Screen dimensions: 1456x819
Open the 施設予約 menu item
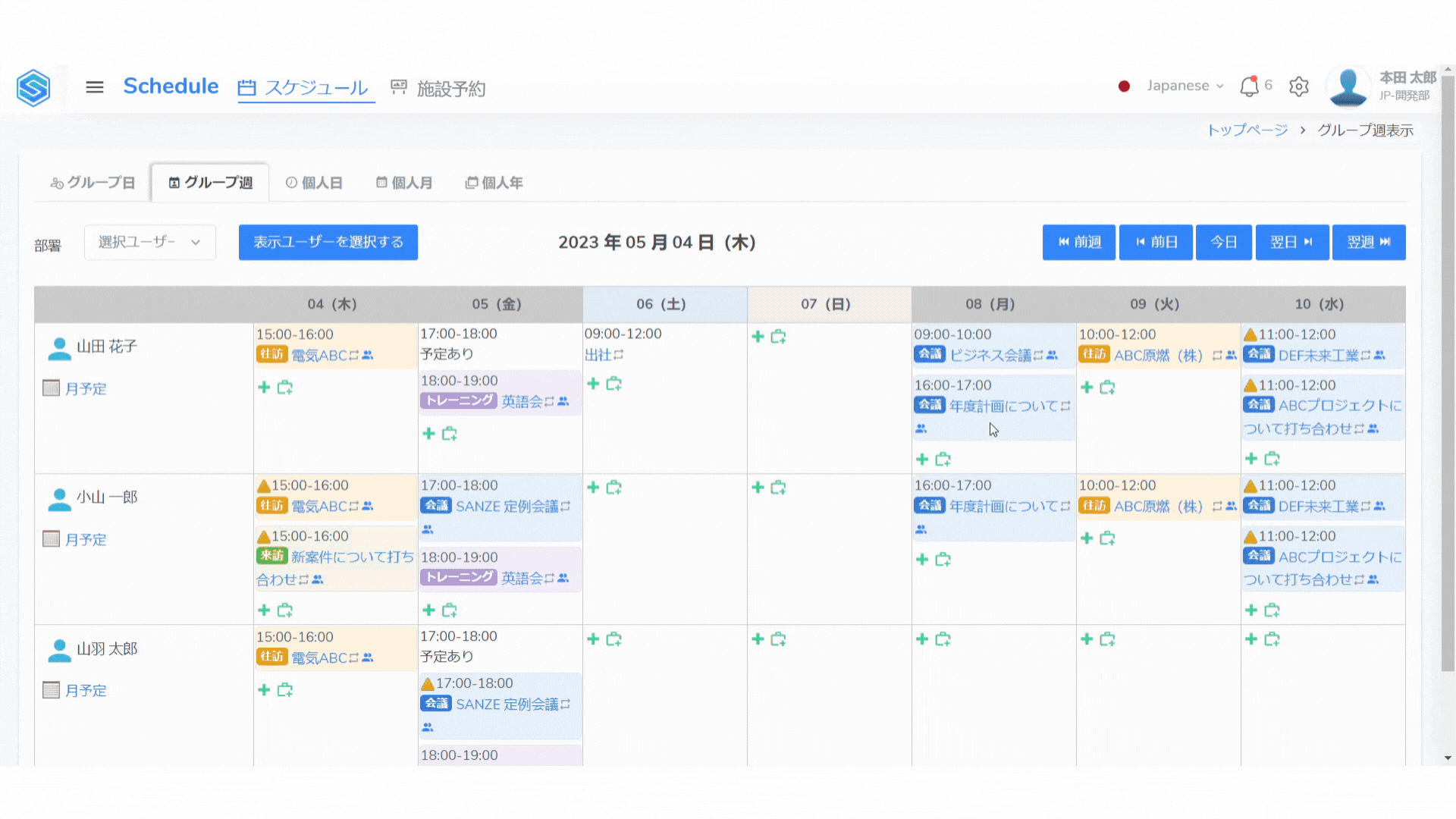[438, 88]
